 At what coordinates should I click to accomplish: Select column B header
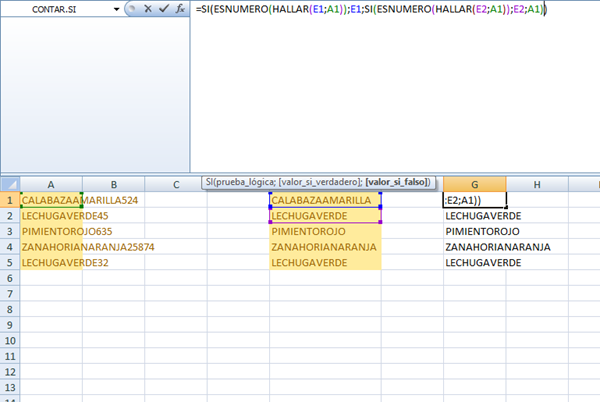[113, 184]
